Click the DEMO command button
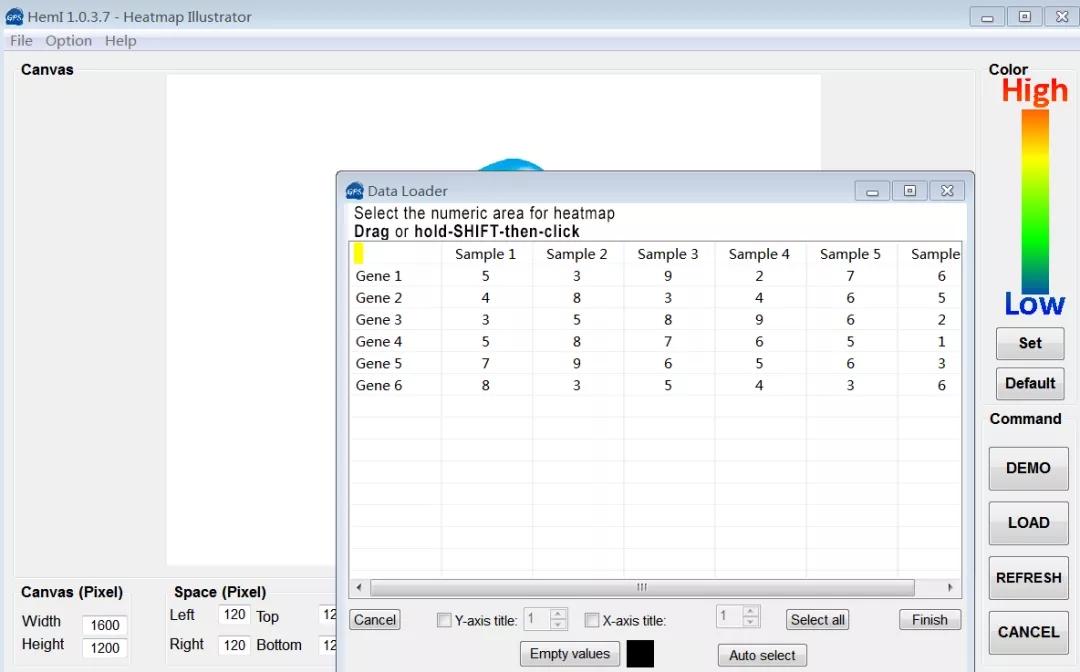This screenshot has height=672, width=1080. [x=1028, y=468]
